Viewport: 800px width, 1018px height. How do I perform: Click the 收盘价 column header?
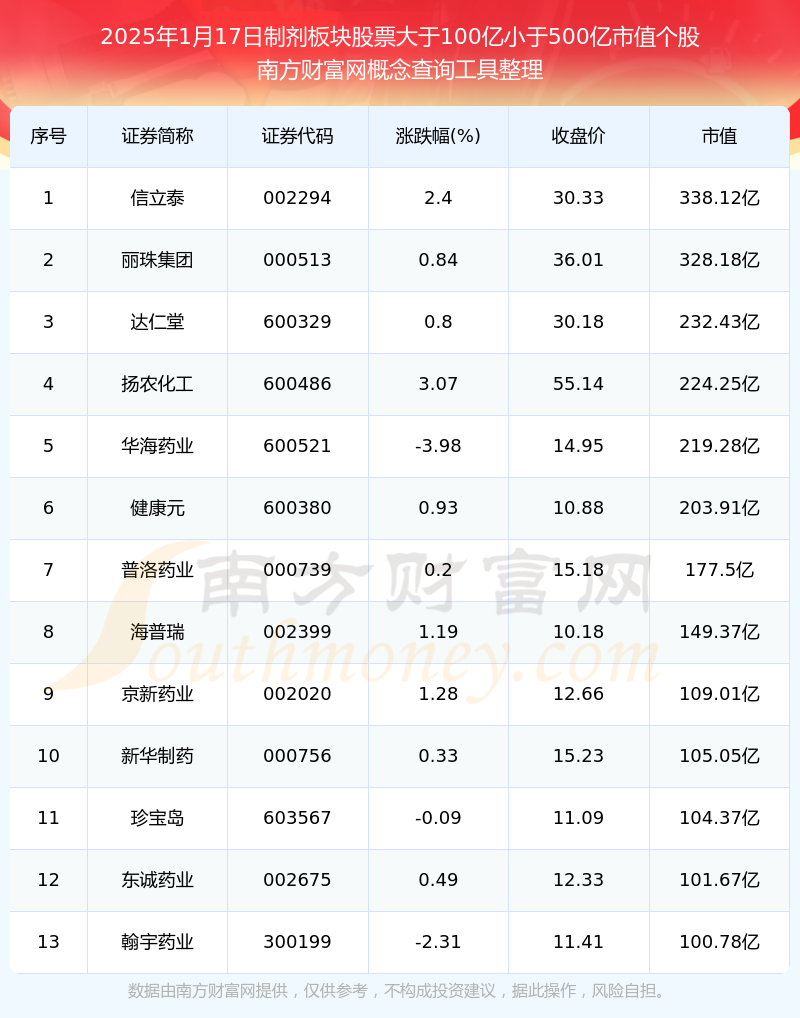579,136
